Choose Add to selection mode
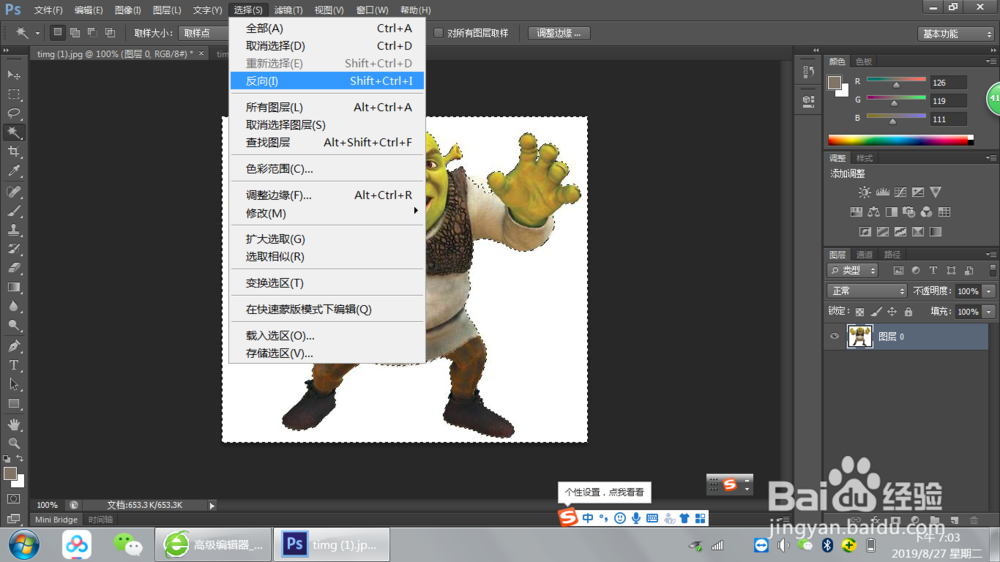 click(x=75, y=33)
